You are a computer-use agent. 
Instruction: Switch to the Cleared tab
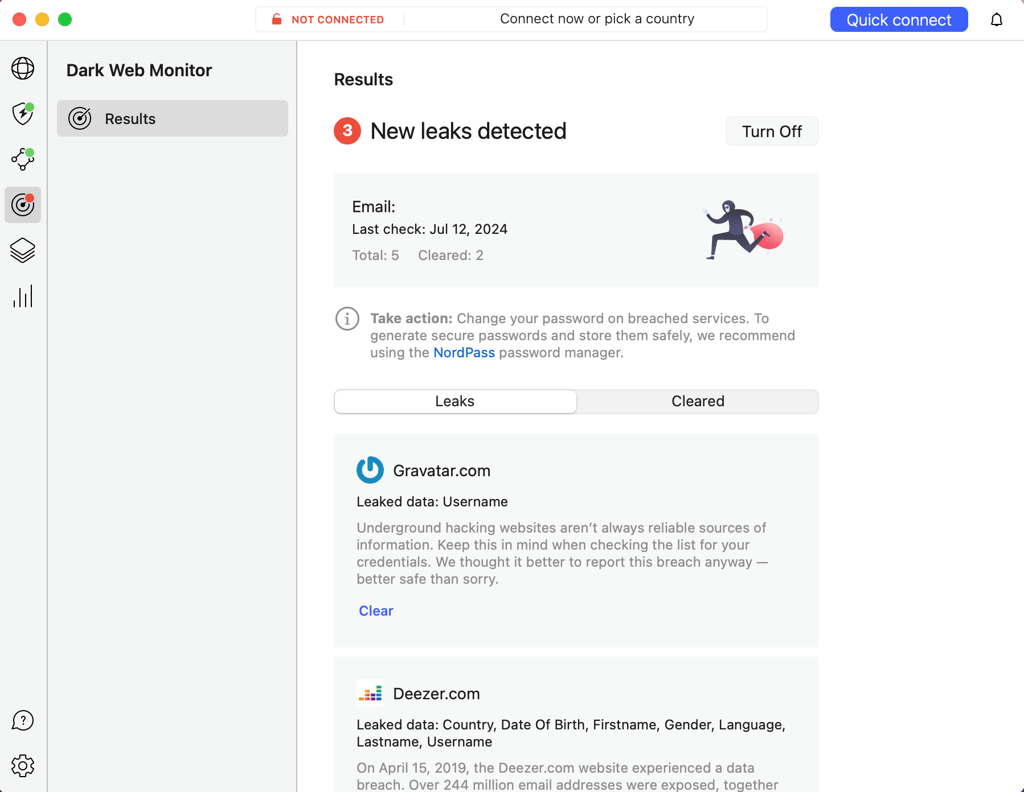697,401
